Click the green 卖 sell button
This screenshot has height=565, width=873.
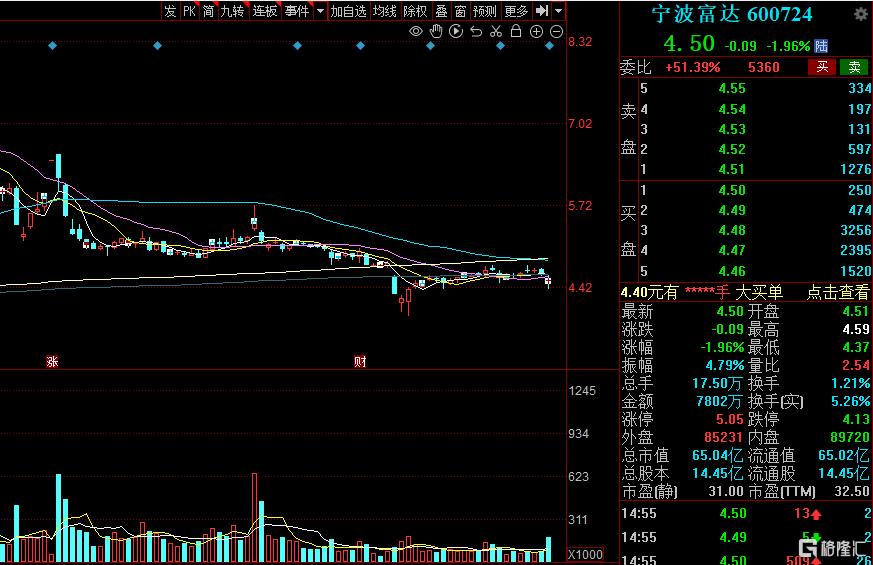[x=854, y=67]
